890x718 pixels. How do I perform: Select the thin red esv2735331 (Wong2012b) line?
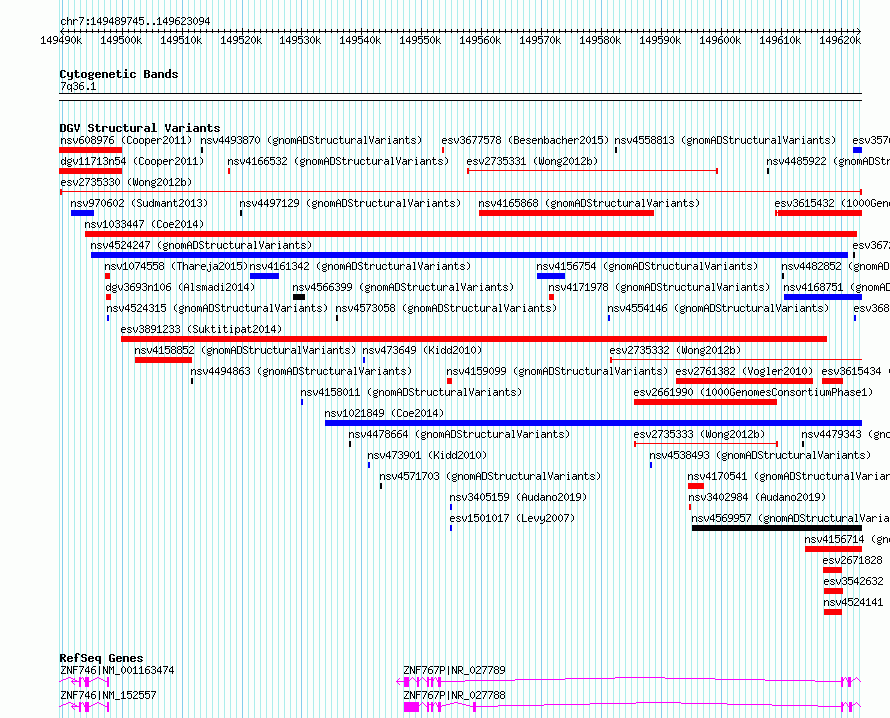click(x=593, y=171)
